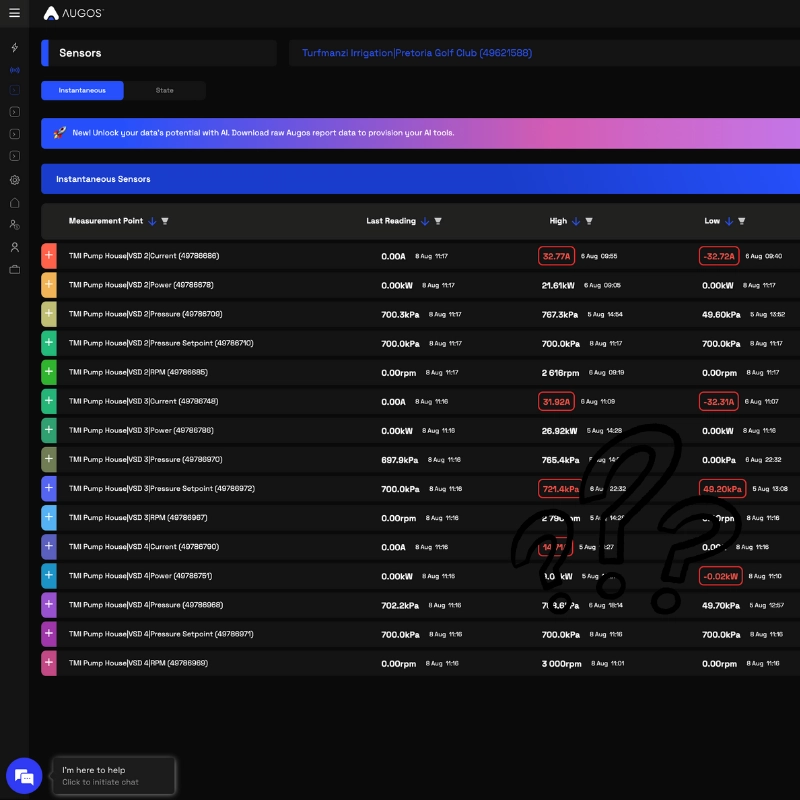
Task: Click the AI raw data download banner
Action: 420,132
